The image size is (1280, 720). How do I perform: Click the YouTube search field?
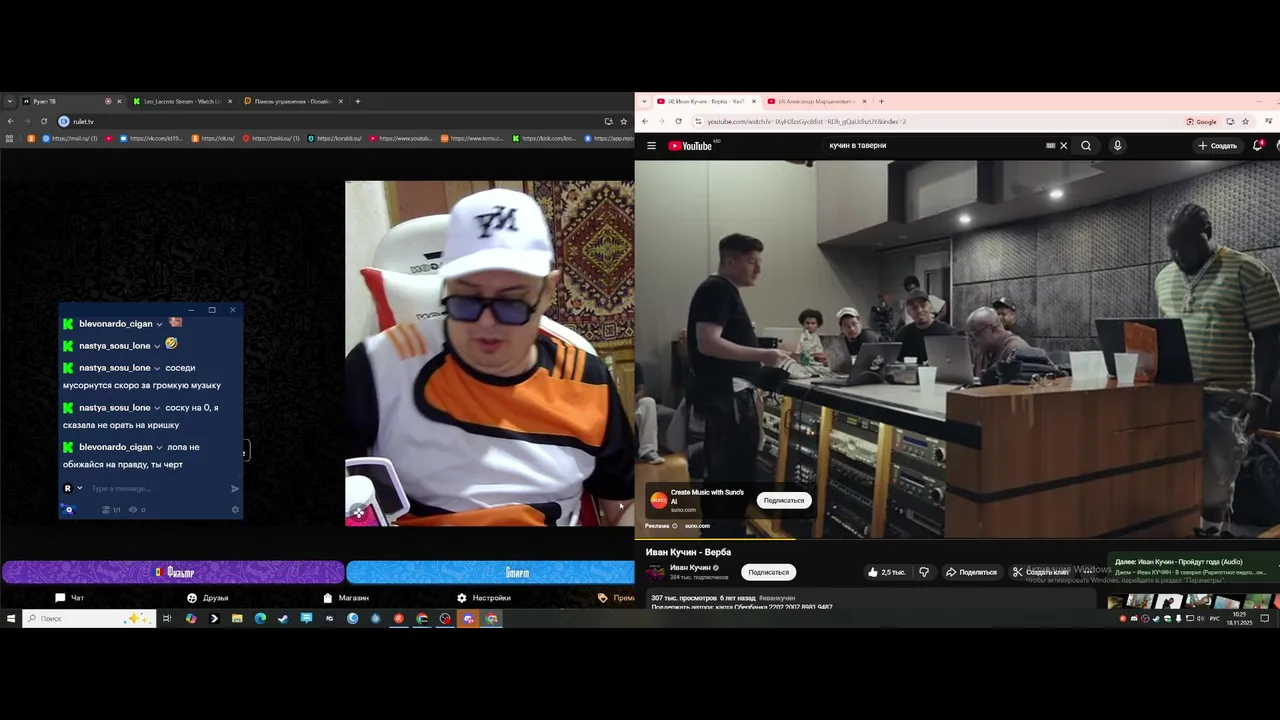pos(932,146)
